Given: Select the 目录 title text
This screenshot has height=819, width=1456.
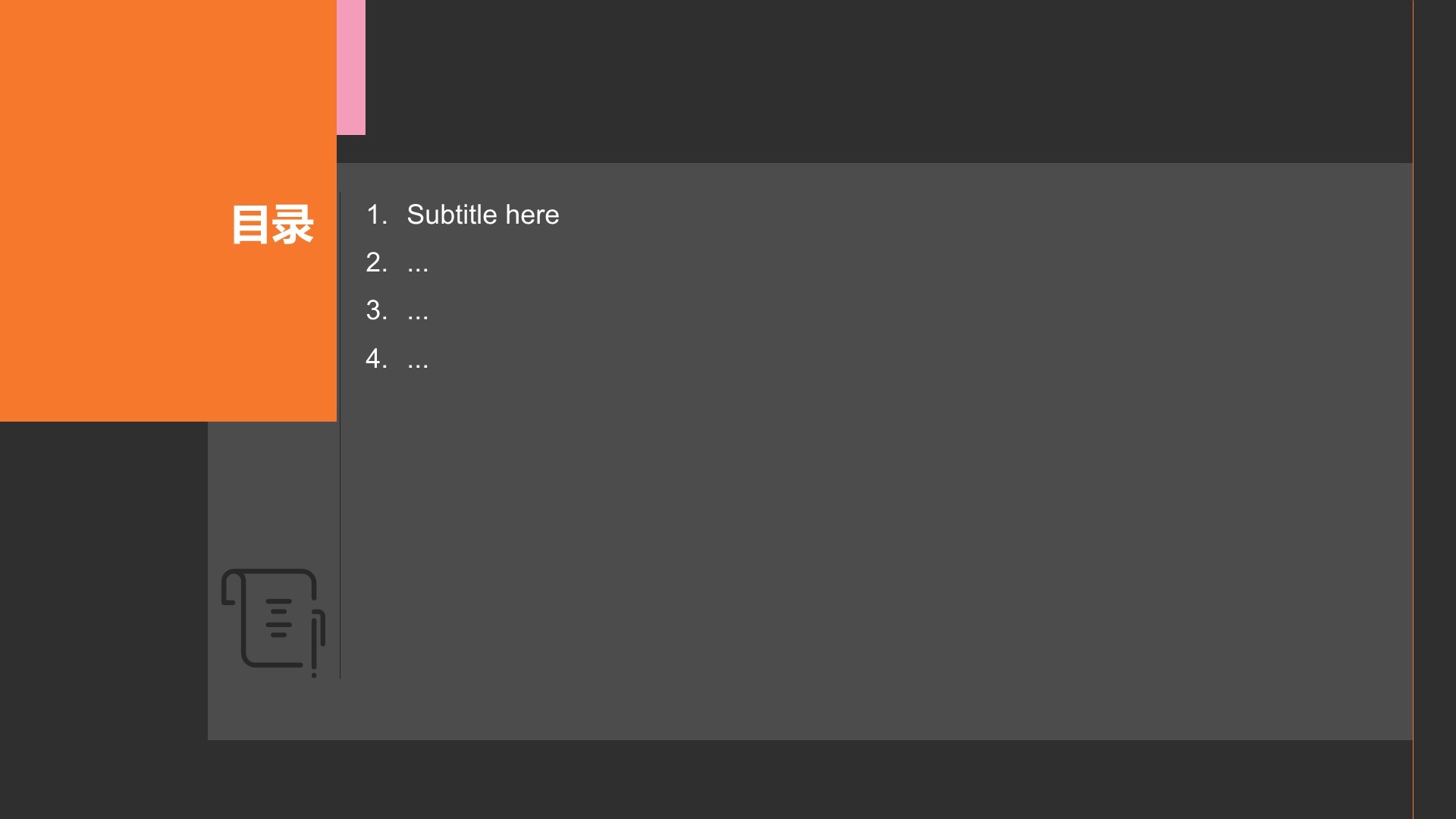Looking at the screenshot, I should [x=272, y=224].
